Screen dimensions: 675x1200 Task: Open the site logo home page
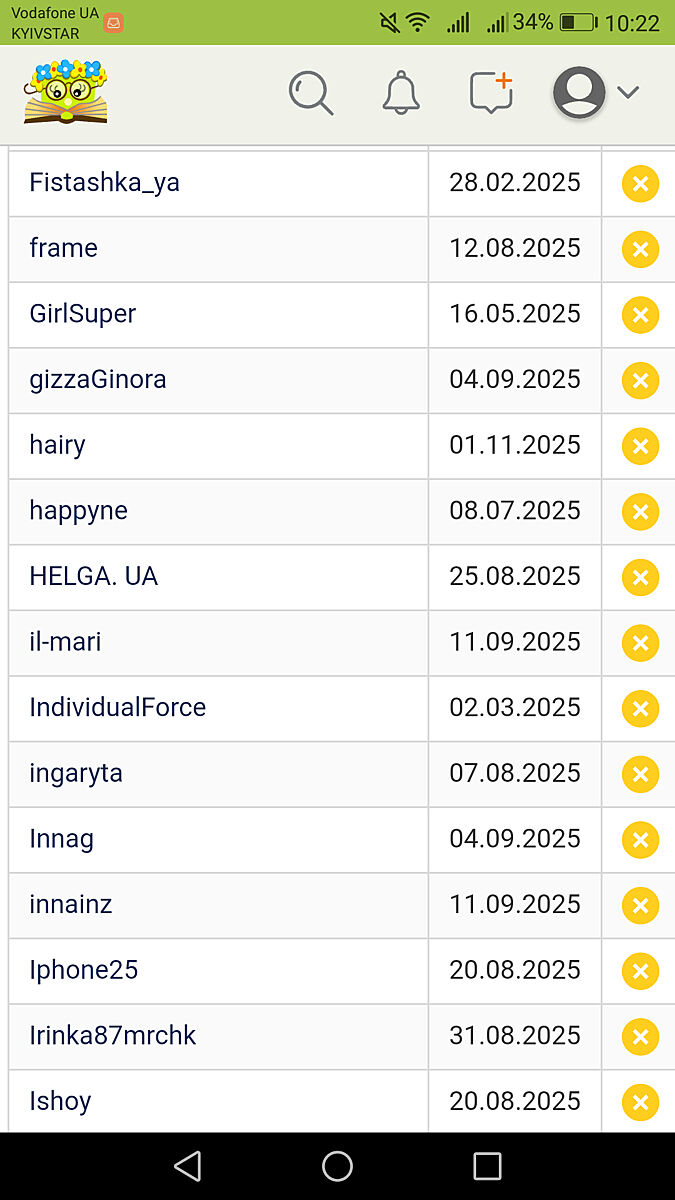[x=66, y=92]
